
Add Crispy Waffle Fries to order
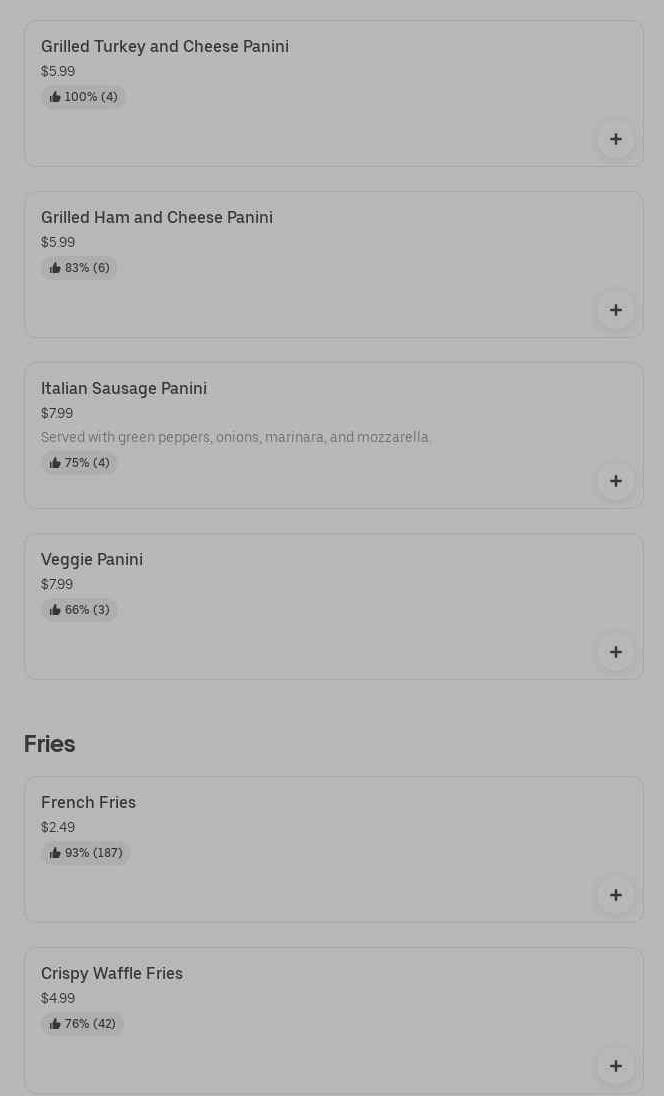tap(615, 1066)
